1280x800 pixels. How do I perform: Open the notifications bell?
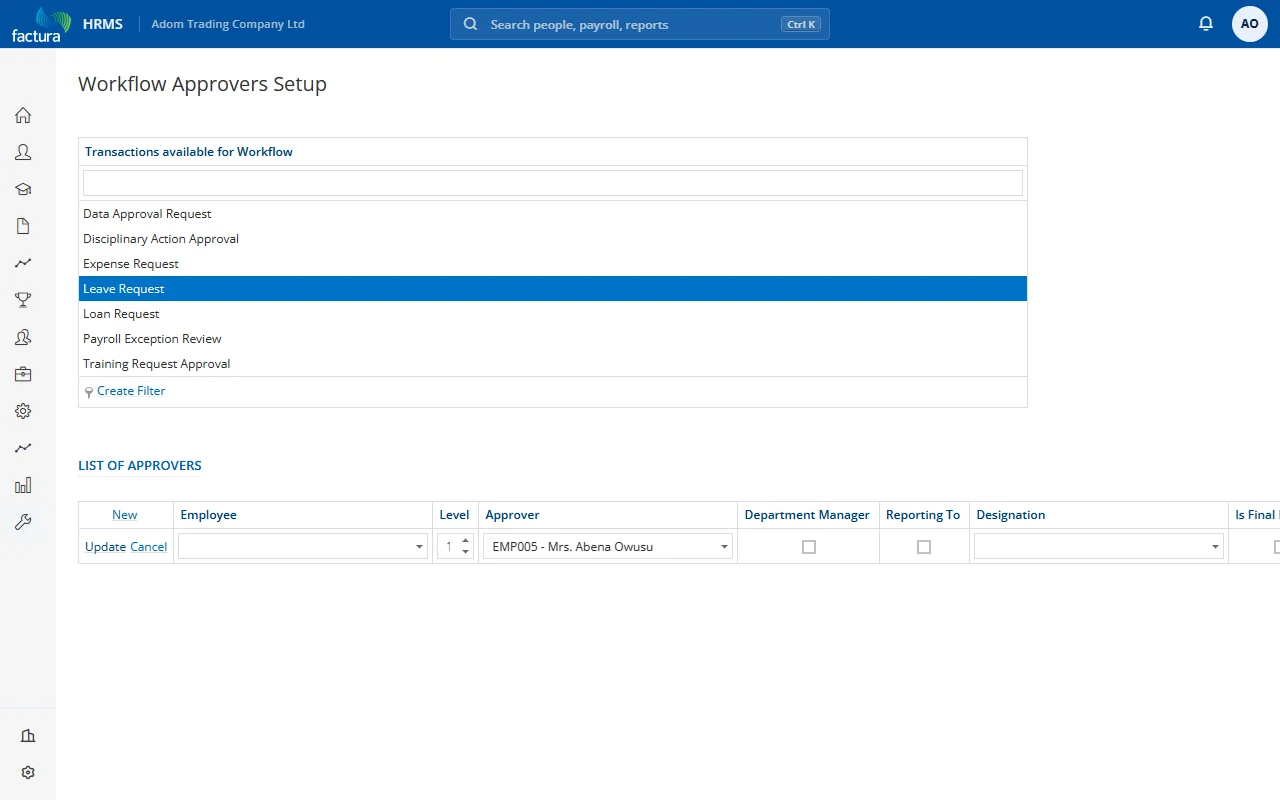pyautogui.click(x=1206, y=24)
